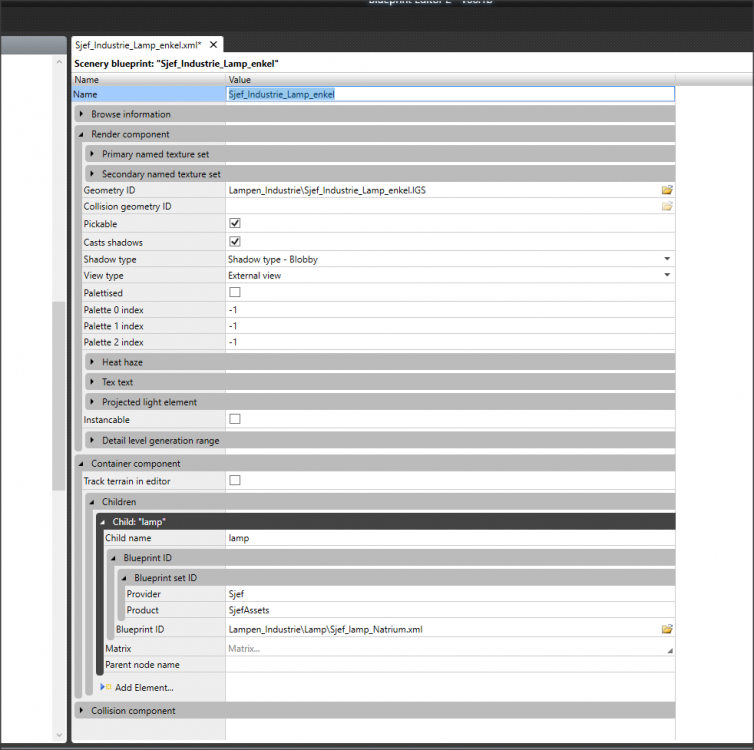Click the Name text field
Screen dimensions: 754x750
[450, 94]
